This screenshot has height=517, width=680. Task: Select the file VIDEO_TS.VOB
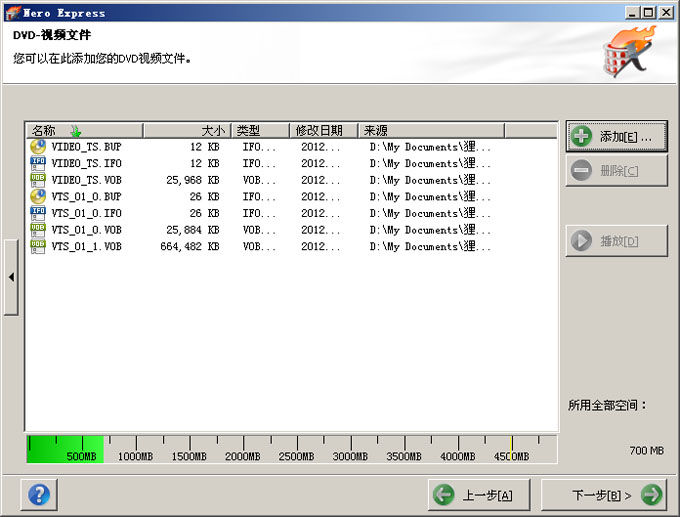coord(86,180)
